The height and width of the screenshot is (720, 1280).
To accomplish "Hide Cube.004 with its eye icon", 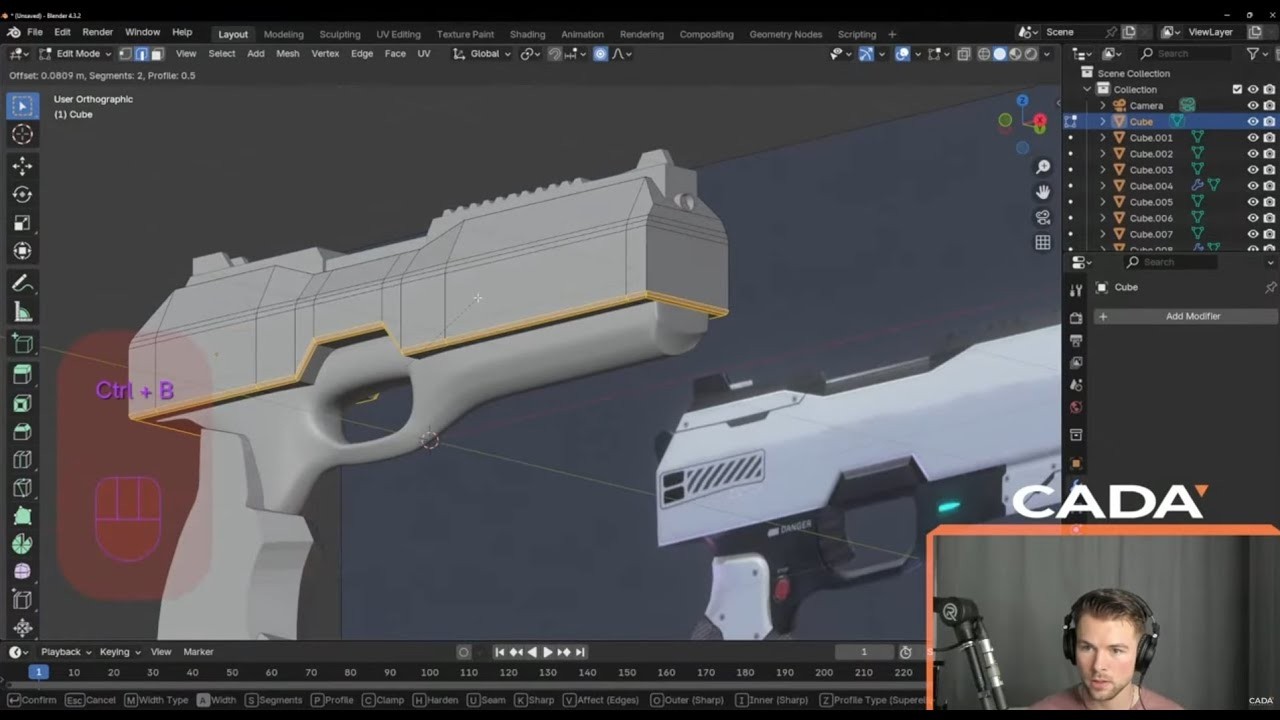I will (x=1252, y=185).
